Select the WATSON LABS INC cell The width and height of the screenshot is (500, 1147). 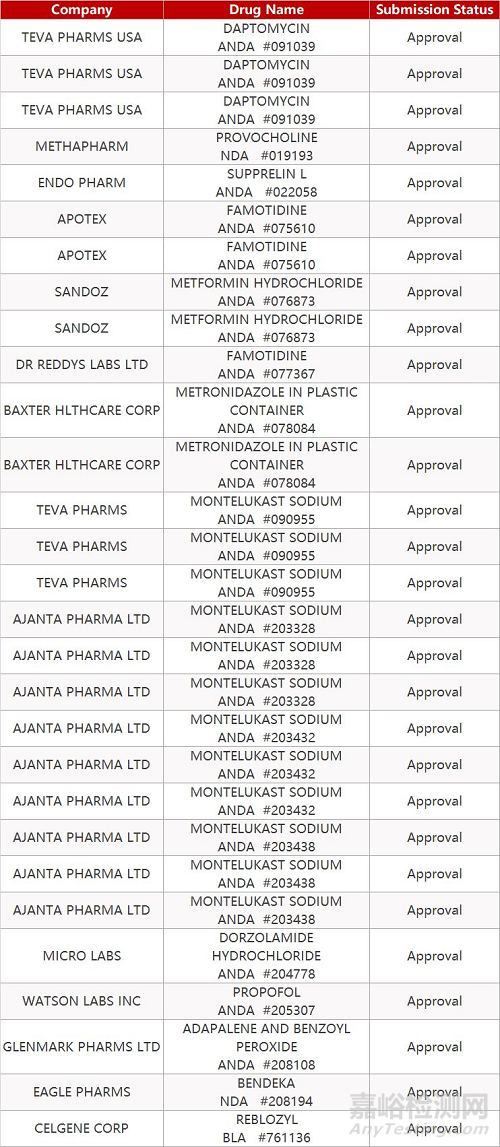click(x=82, y=1001)
